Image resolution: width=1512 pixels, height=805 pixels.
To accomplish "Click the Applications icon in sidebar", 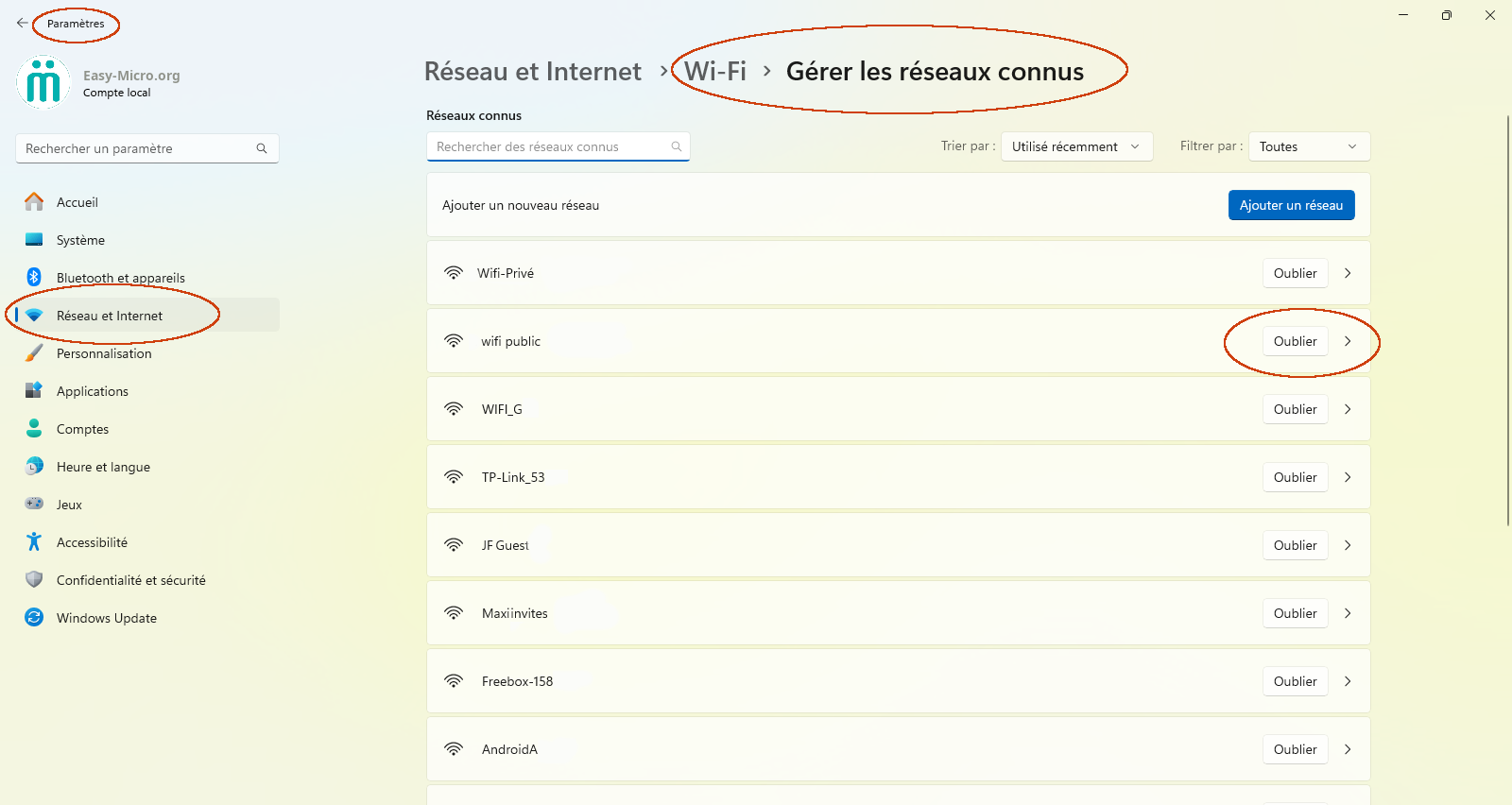I will [x=34, y=390].
